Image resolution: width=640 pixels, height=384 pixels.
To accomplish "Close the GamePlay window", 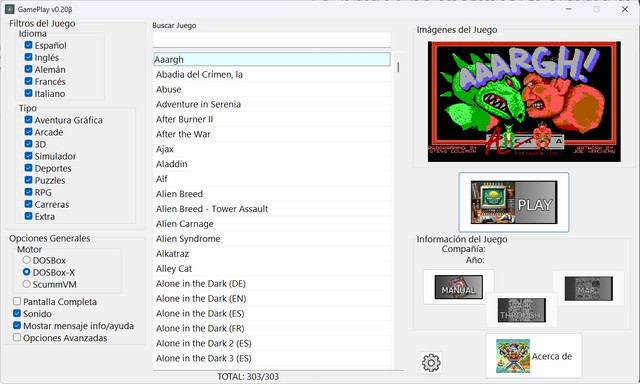I will (624, 9).
